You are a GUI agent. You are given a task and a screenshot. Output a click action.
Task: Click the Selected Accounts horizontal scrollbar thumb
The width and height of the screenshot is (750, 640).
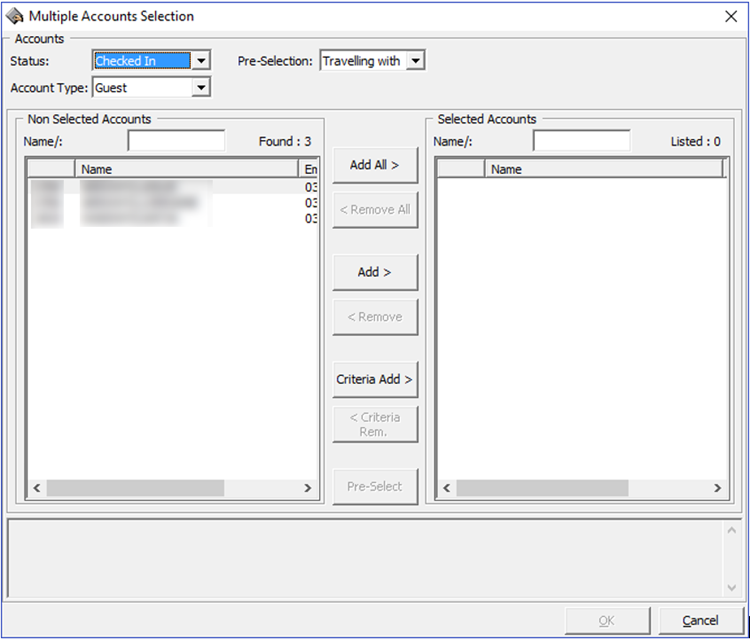542,488
